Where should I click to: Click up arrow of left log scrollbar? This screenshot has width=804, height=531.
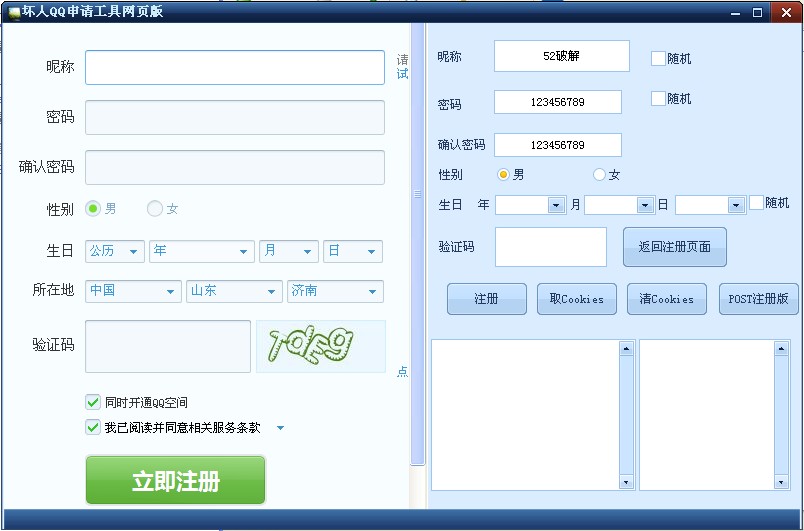[626, 349]
